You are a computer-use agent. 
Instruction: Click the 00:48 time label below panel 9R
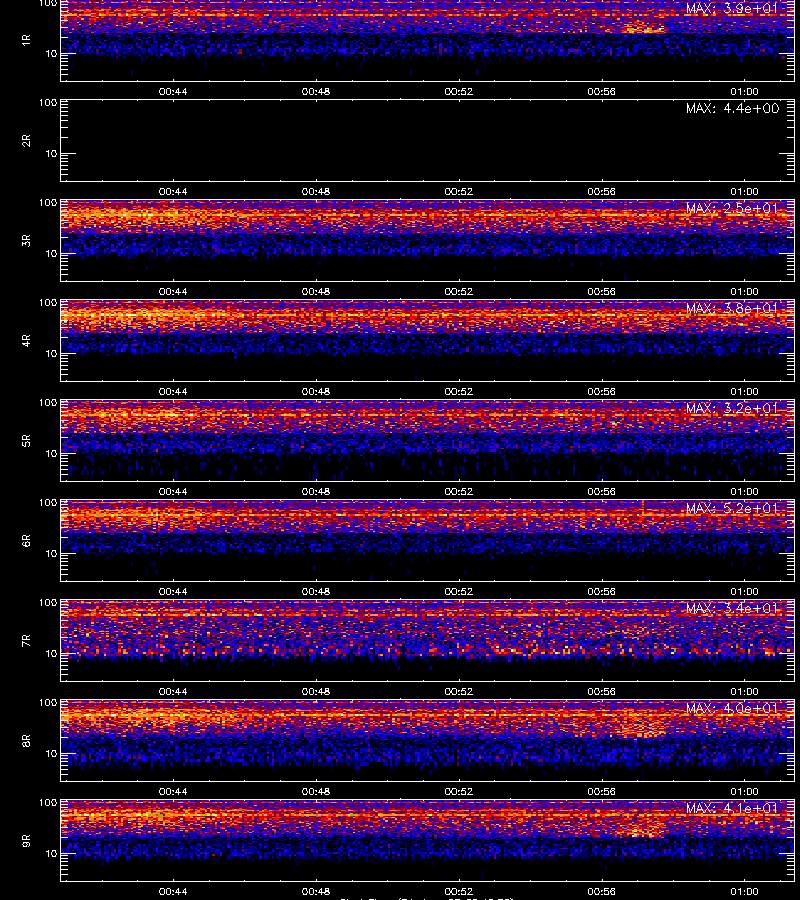click(x=316, y=891)
